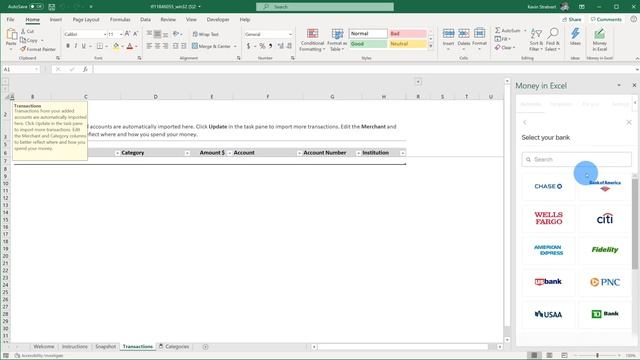Click the Copy tool
Image resolution: width=640 pixels, height=360 pixels.
29,40
